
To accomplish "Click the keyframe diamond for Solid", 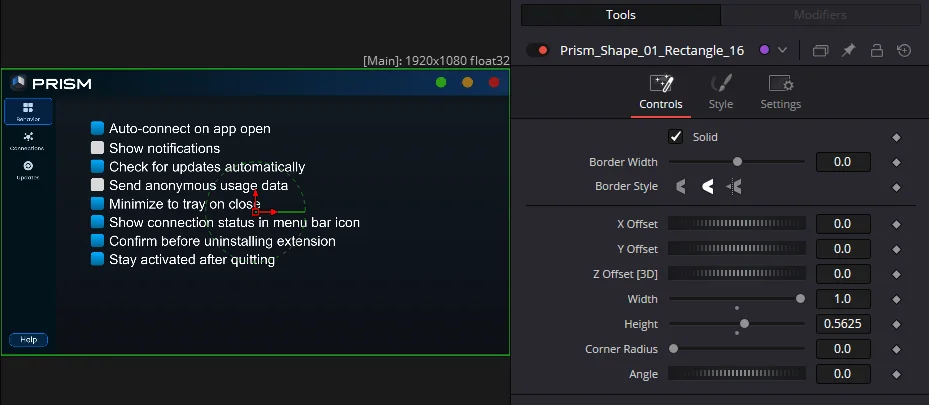I will (x=896, y=137).
